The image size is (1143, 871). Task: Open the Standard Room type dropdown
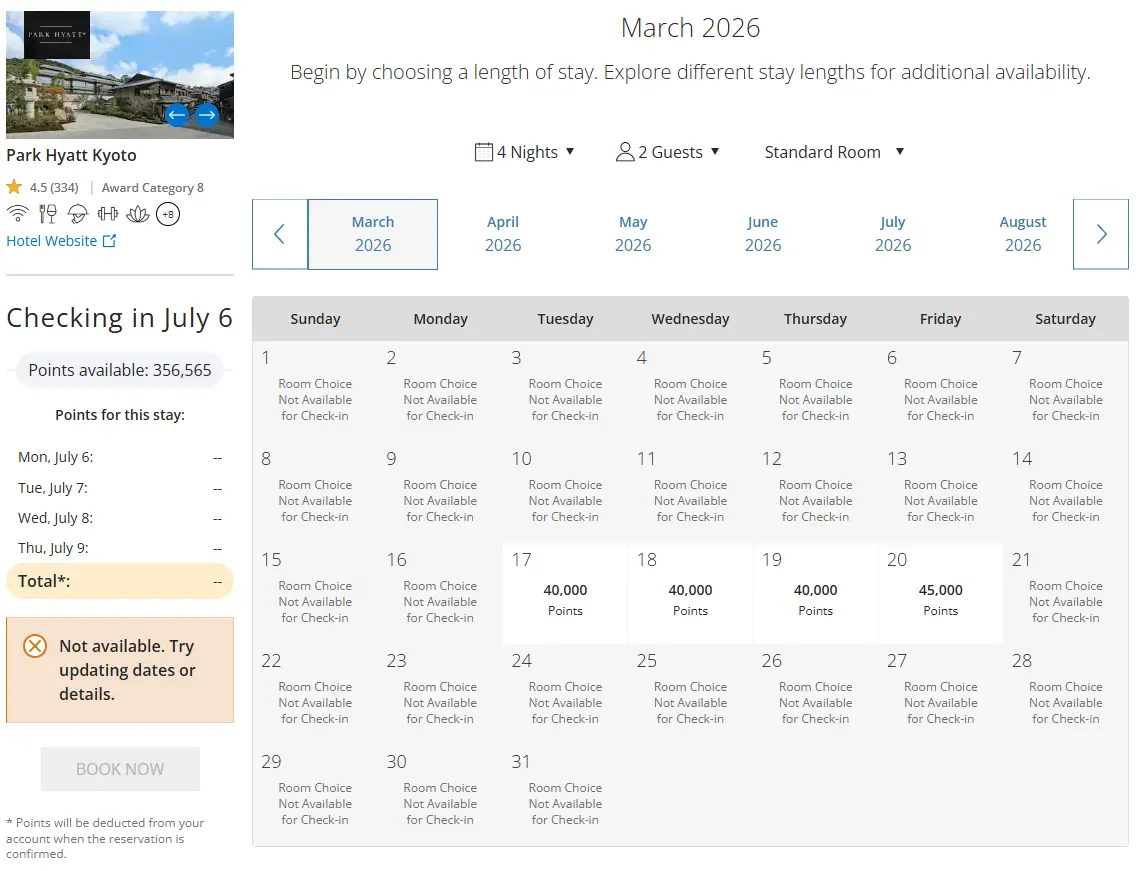(834, 152)
